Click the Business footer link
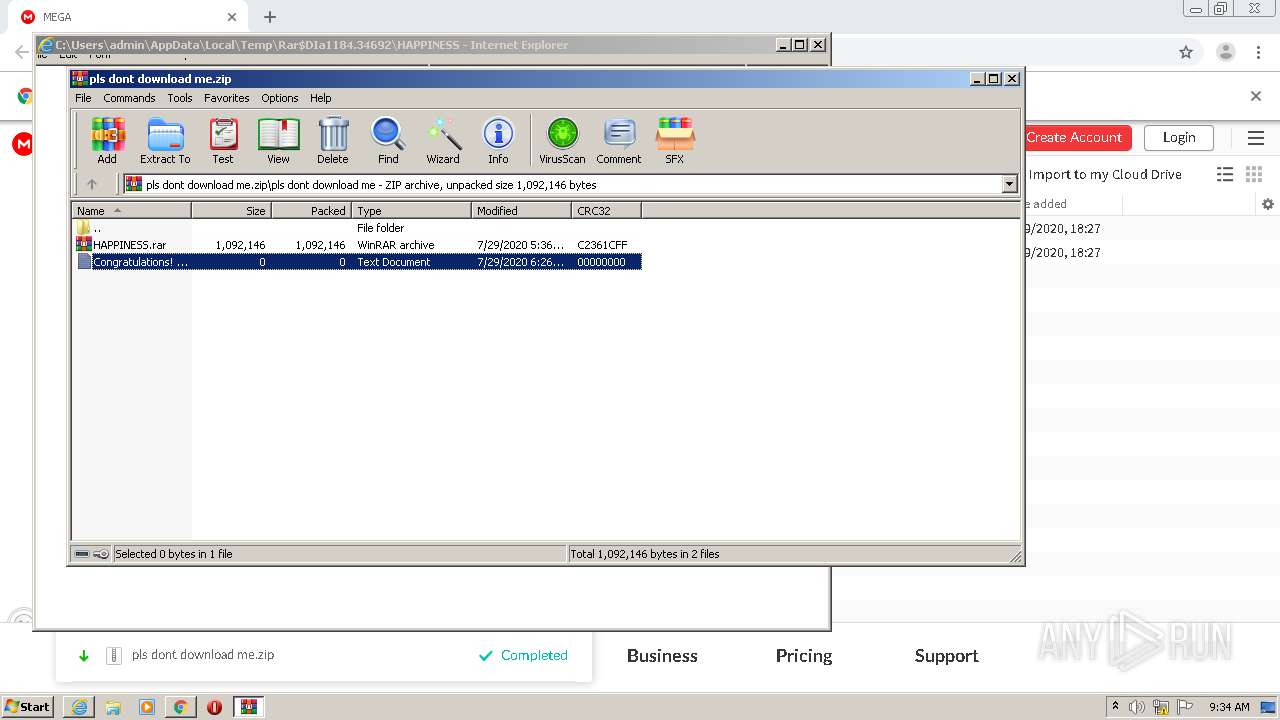 (662, 656)
